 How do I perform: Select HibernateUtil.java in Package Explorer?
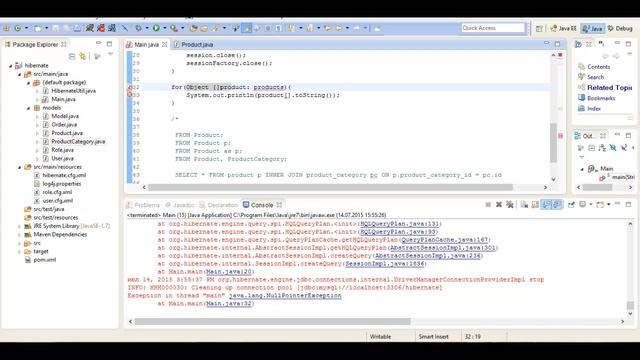(x=73, y=91)
